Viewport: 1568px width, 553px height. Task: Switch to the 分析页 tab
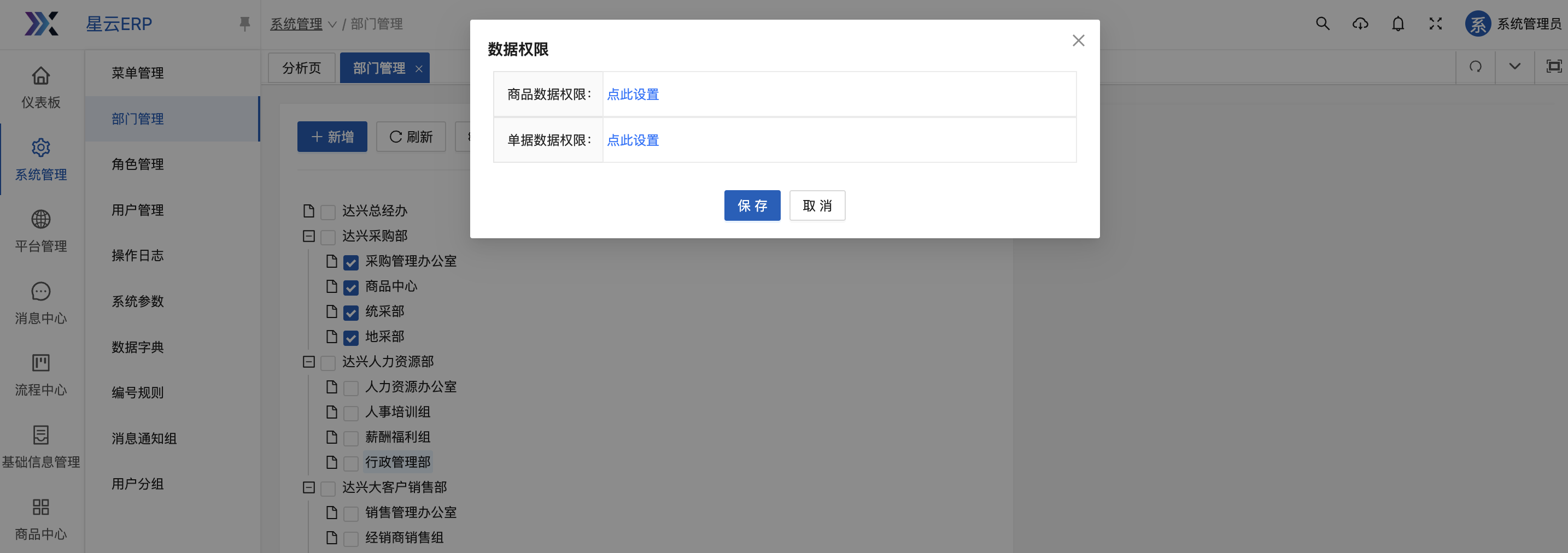pos(301,68)
